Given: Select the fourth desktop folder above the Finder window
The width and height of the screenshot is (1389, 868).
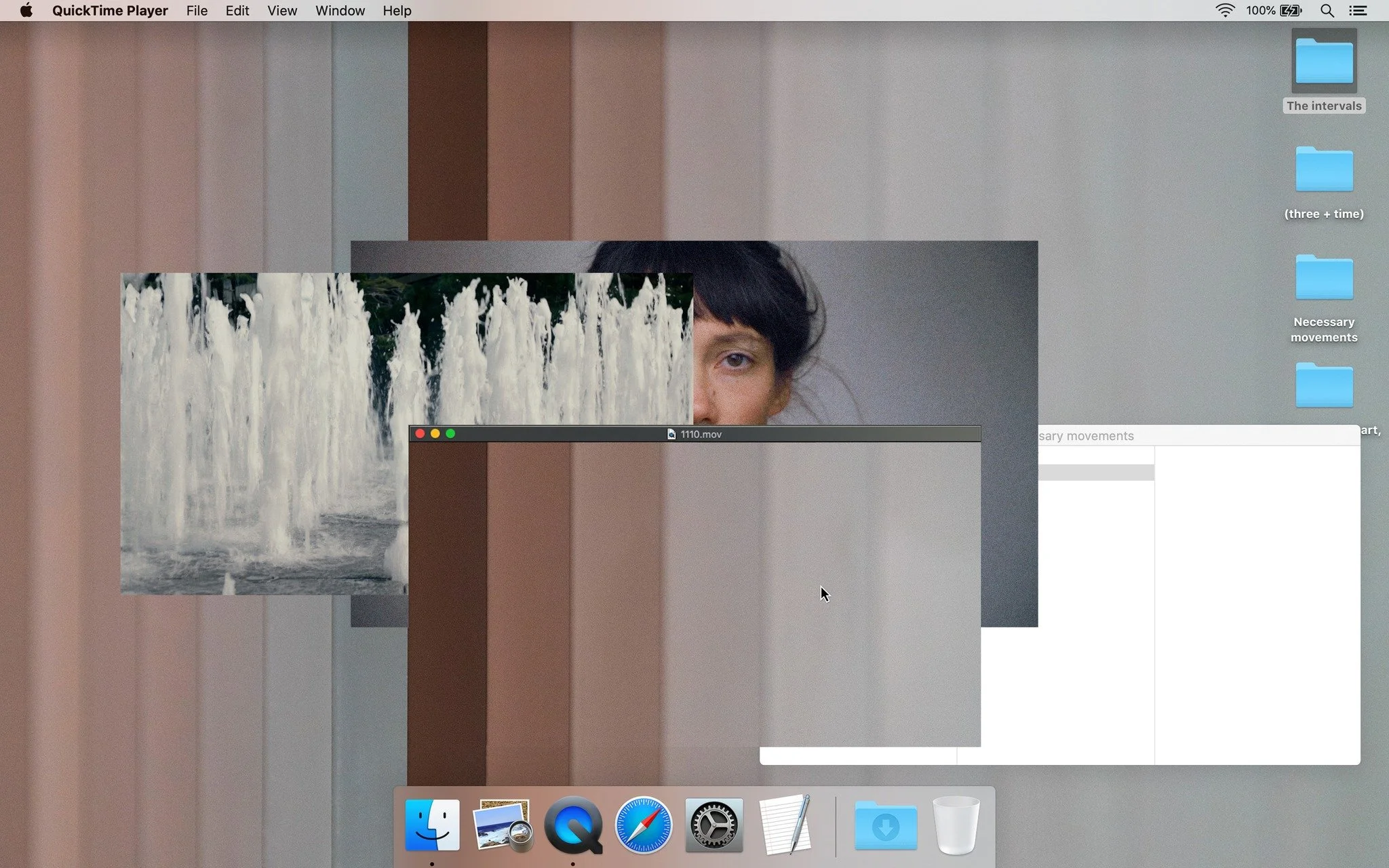Looking at the screenshot, I should (x=1324, y=385).
